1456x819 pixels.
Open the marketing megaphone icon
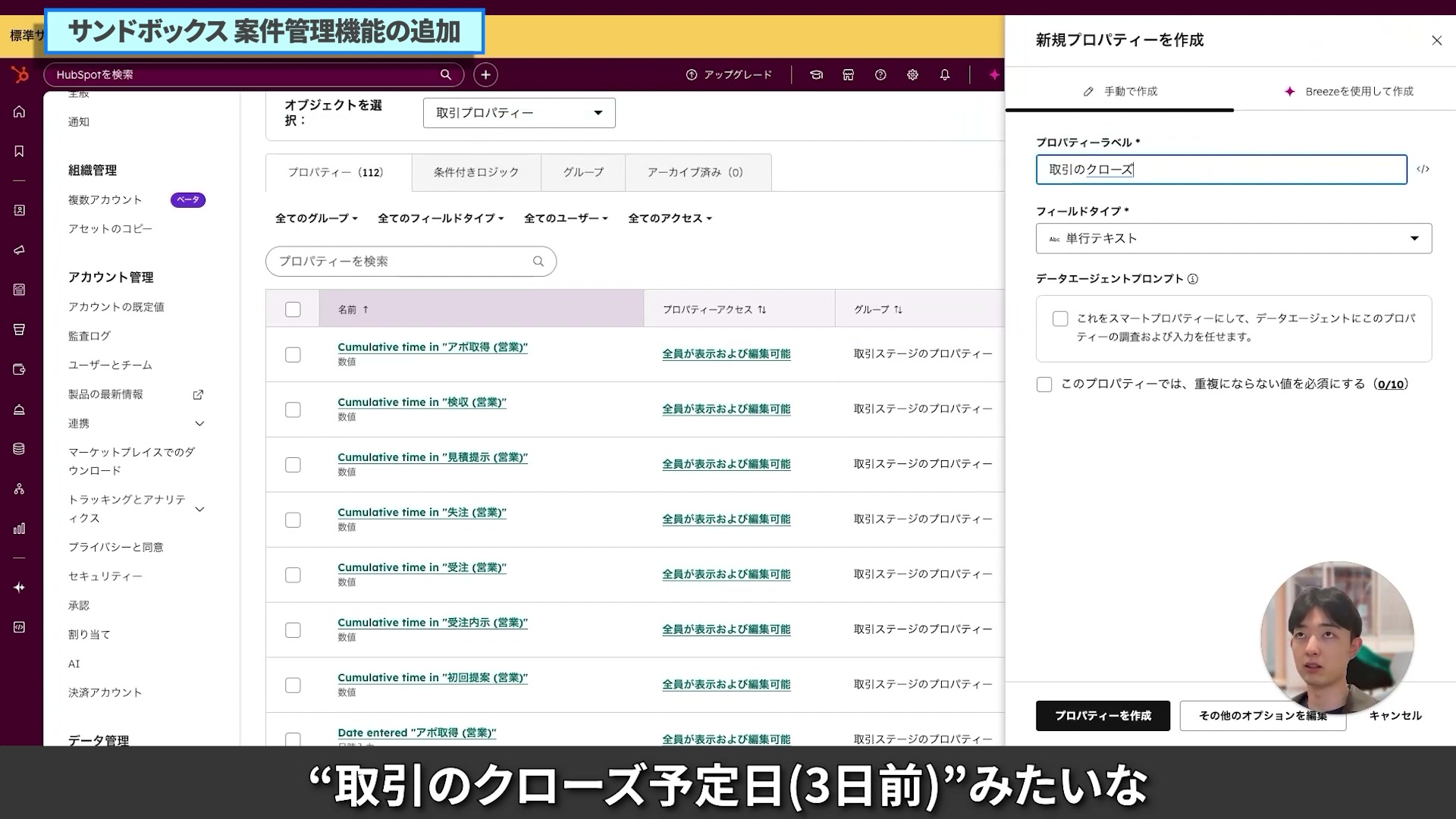point(19,249)
